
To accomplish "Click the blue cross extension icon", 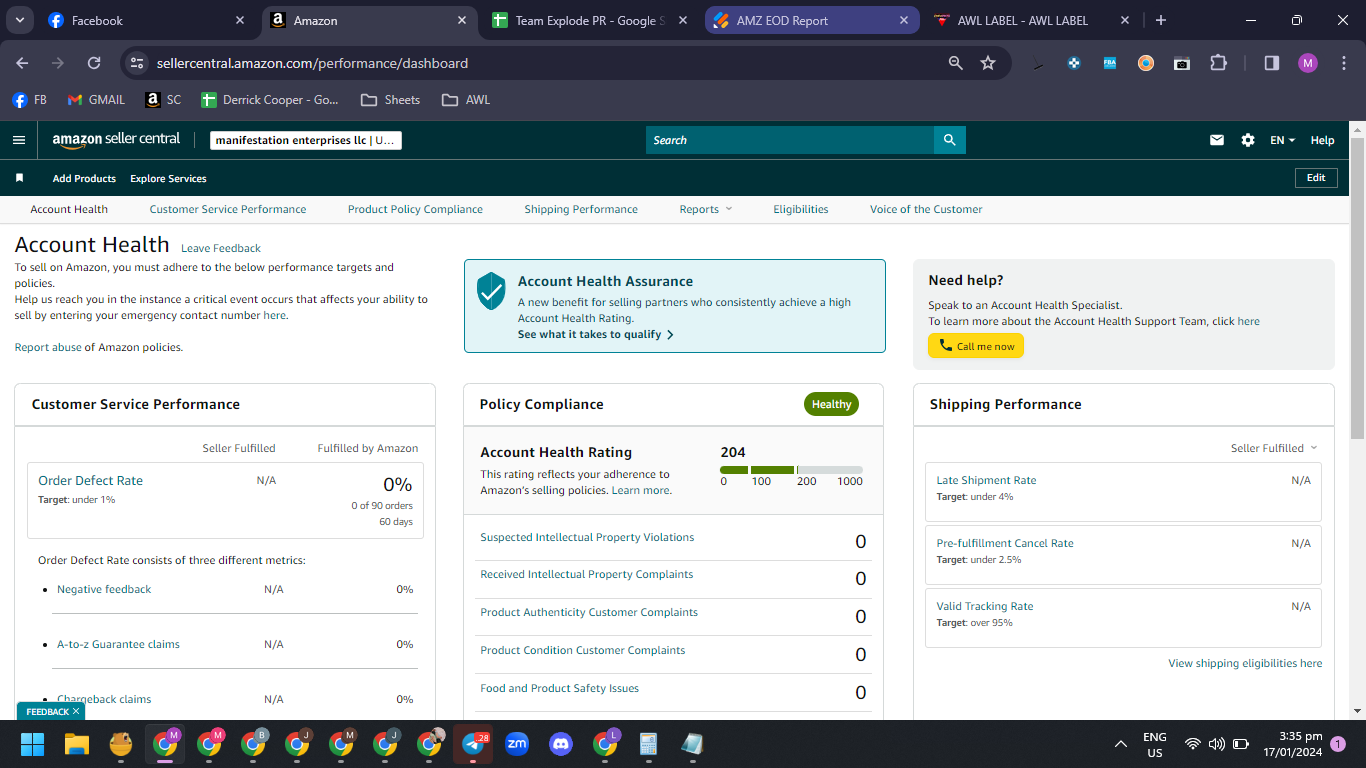I will [1074, 63].
